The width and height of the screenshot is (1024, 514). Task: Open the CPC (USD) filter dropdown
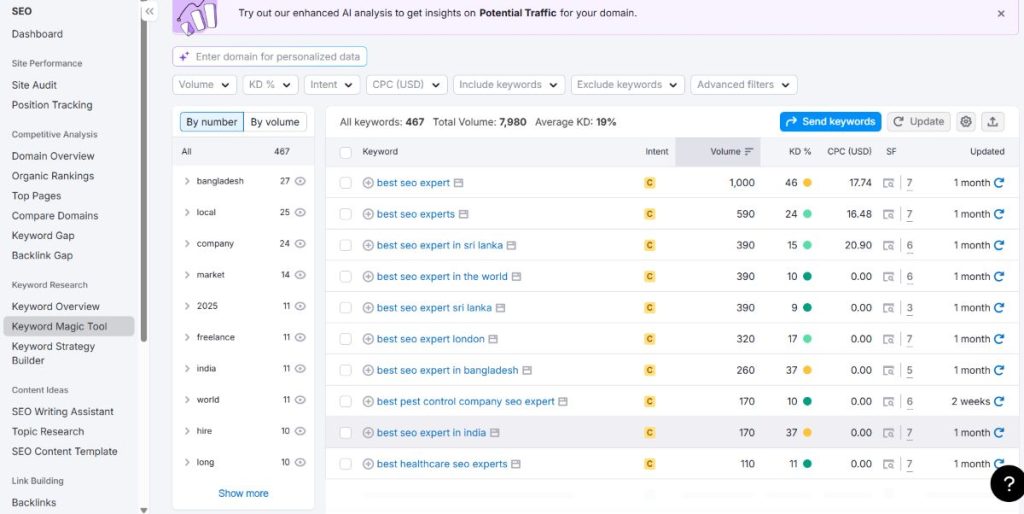click(406, 85)
